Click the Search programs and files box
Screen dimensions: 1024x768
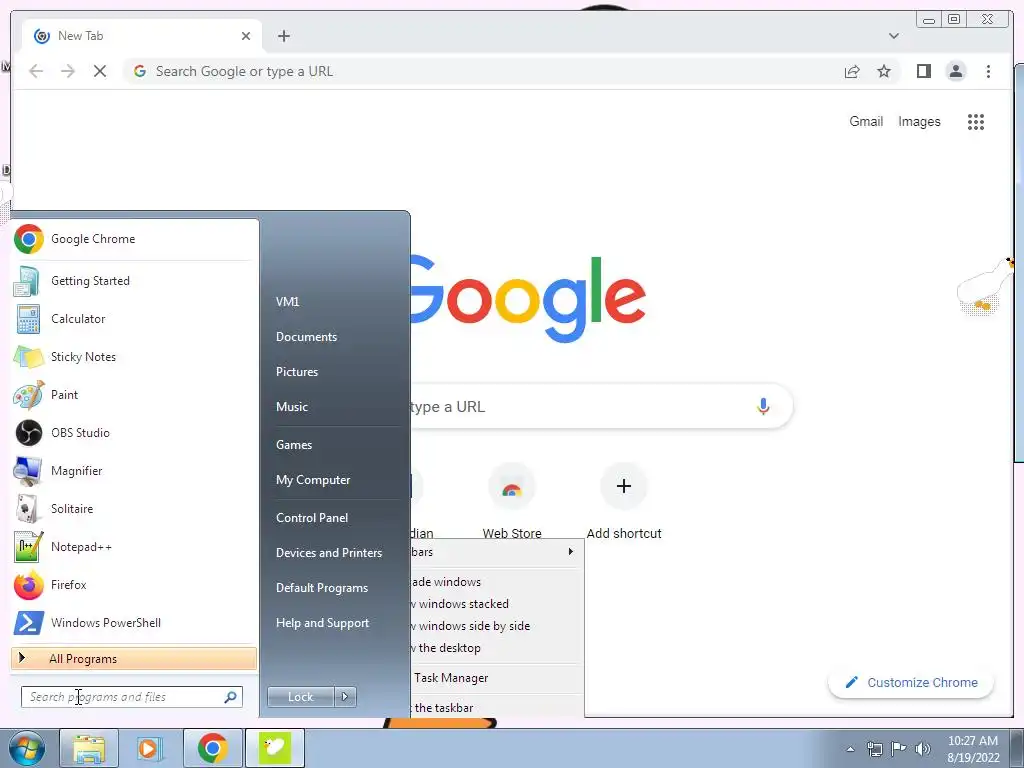point(131,697)
